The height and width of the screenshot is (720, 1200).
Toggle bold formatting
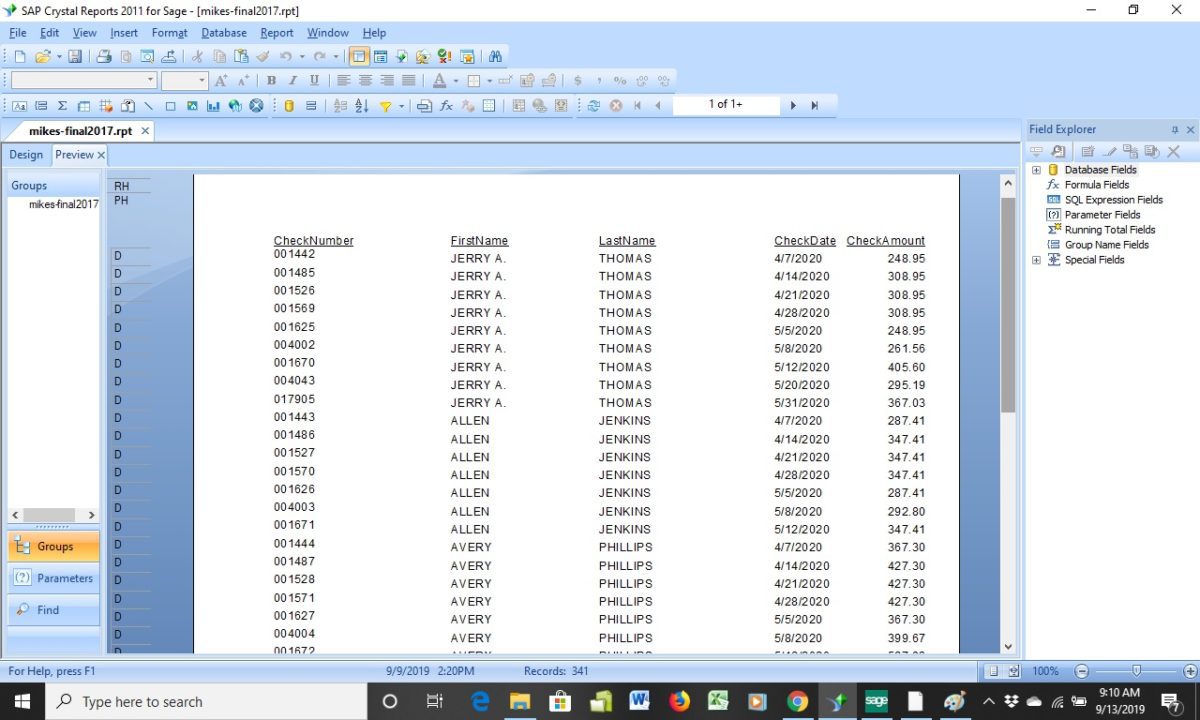pyautogui.click(x=271, y=80)
